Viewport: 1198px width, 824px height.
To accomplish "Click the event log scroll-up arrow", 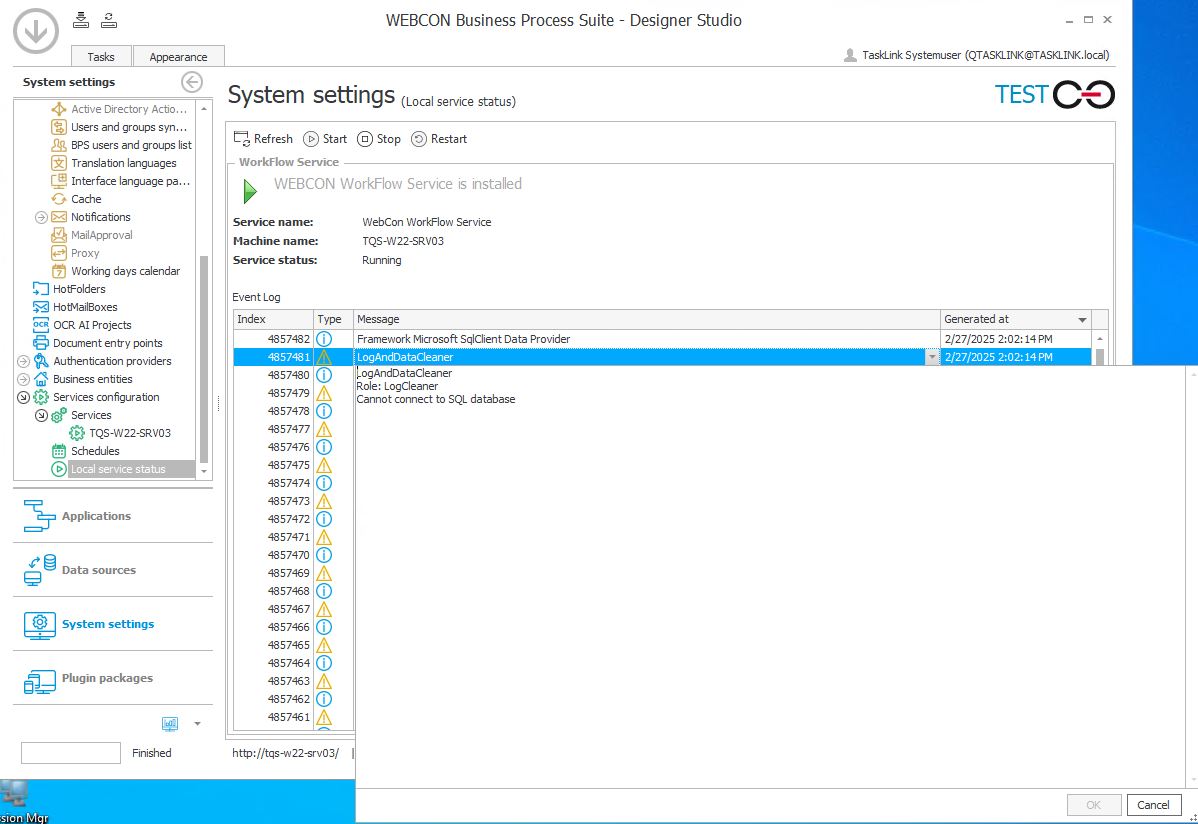I will pos(1100,339).
